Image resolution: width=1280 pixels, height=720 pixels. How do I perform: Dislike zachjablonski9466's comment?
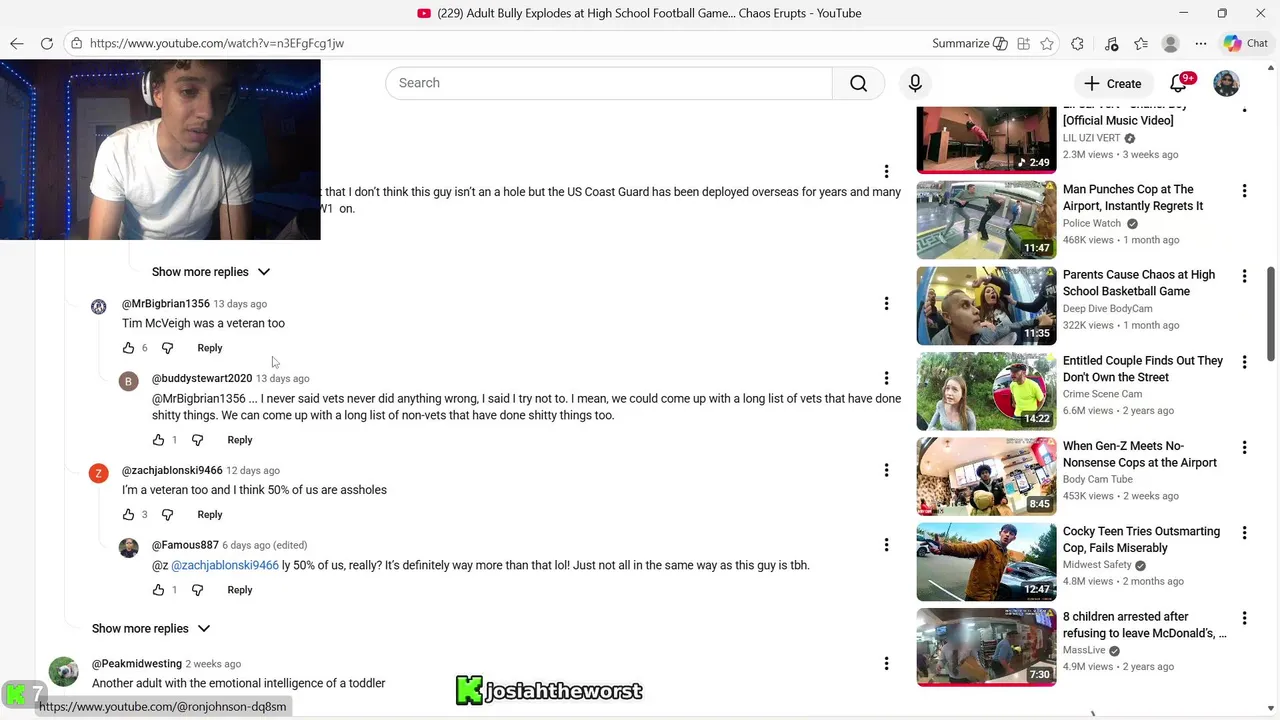(167, 515)
